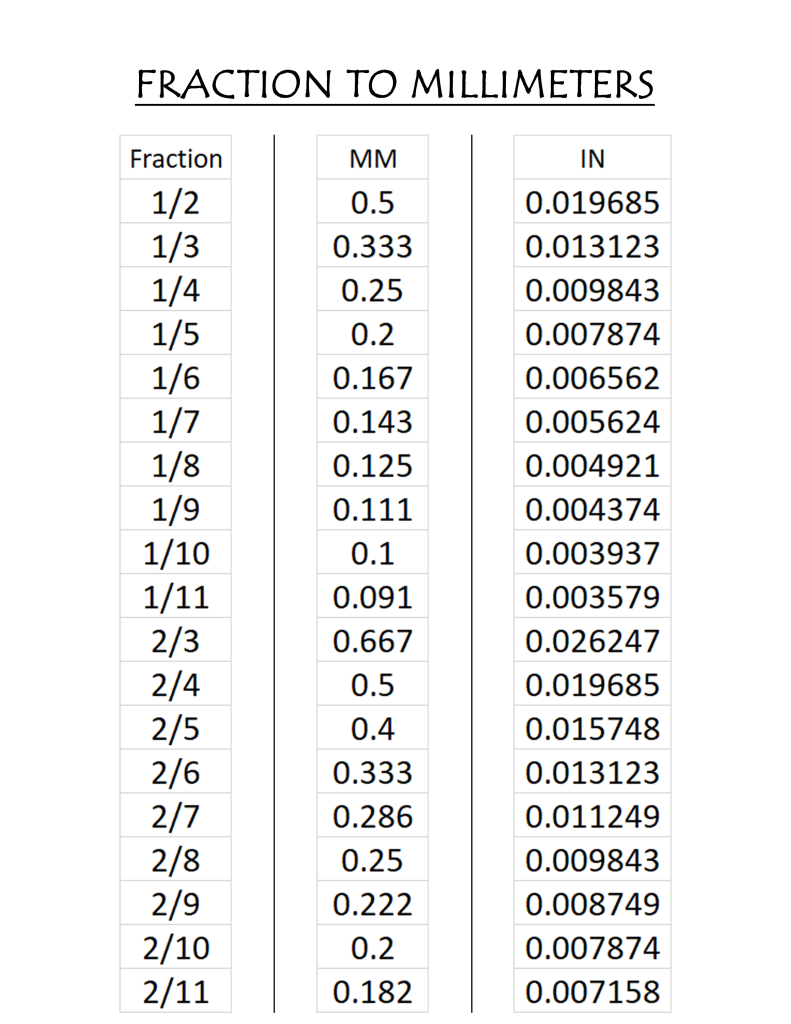Click the 1/10 fraction cell
Screen dimensions: 791x1024
(x=176, y=552)
